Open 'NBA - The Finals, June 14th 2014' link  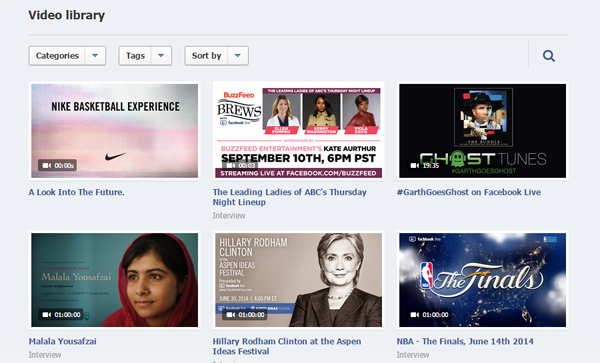click(465, 341)
